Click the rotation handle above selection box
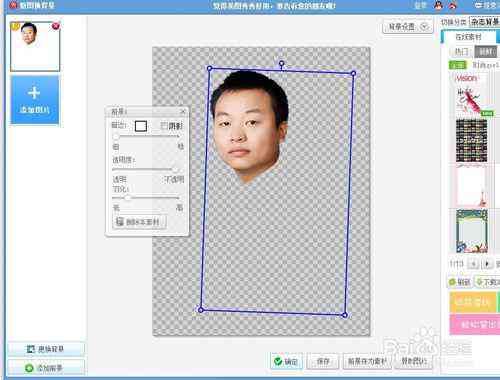Screen dimensions: 500x380 282,63
